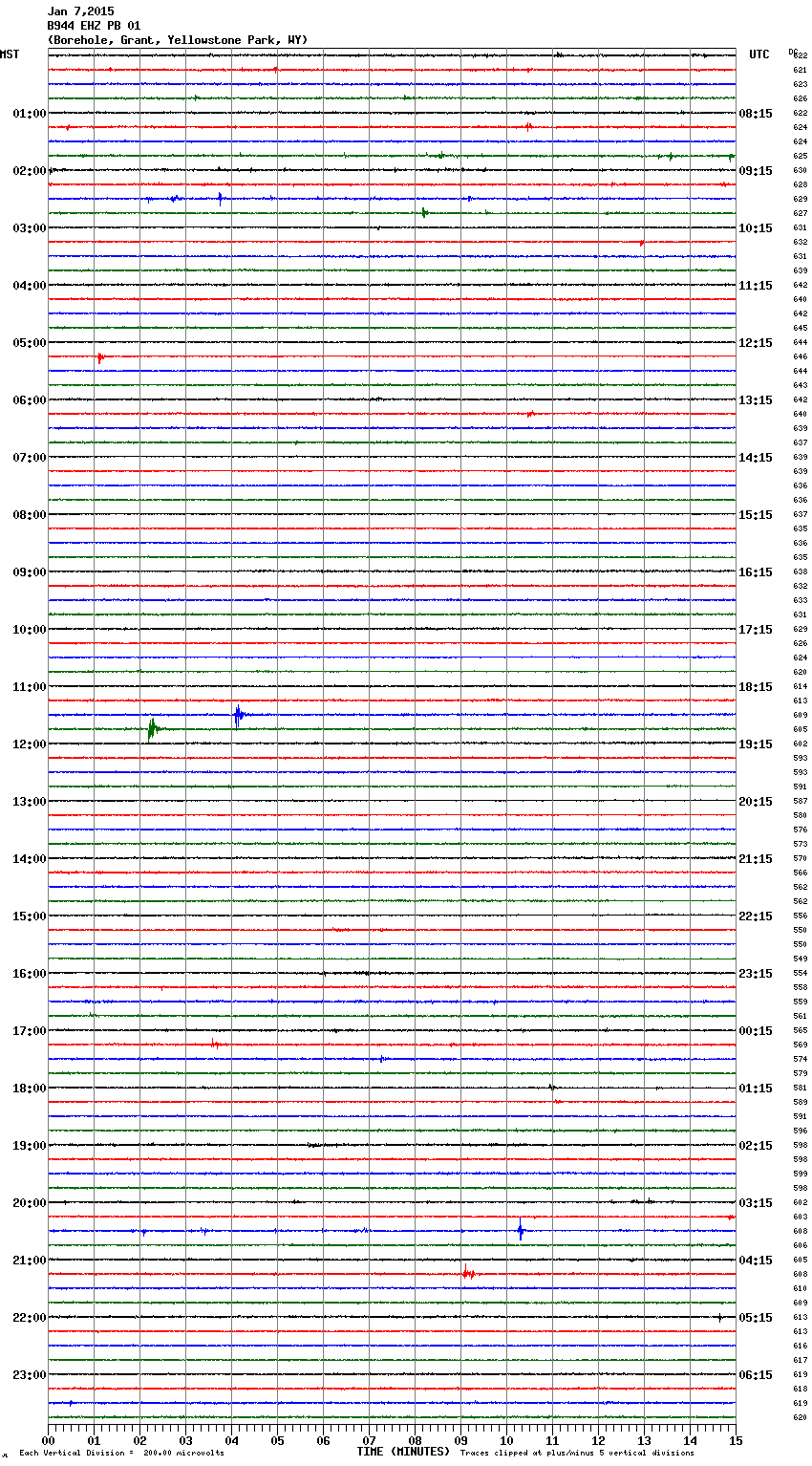
Task: Click the 02:15 UTC time label
Action: click(756, 1146)
